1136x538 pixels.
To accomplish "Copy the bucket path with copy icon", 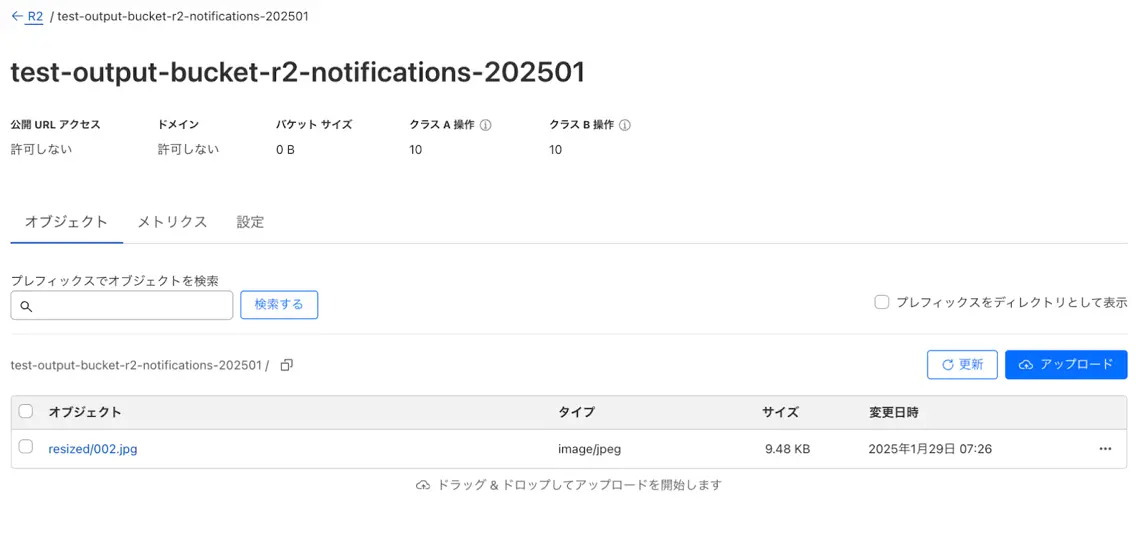I will pyautogui.click(x=286, y=365).
